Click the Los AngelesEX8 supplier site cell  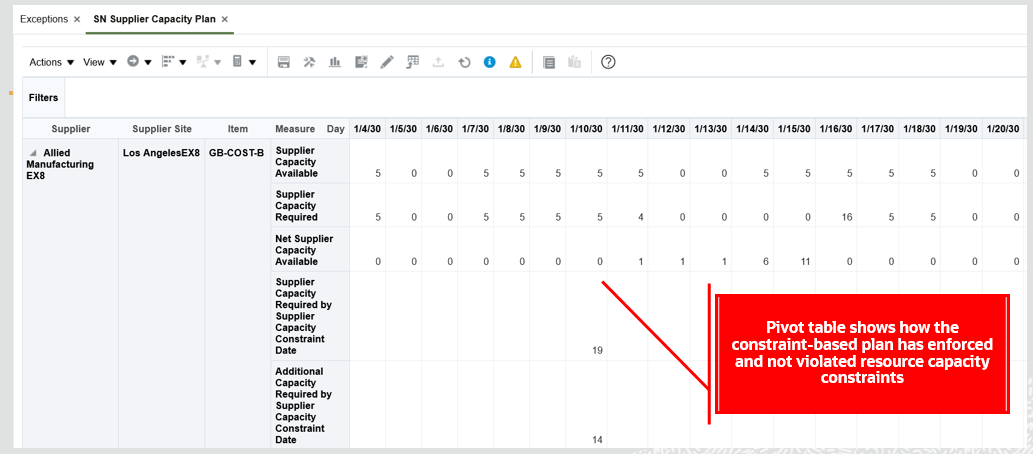pyautogui.click(x=161, y=153)
